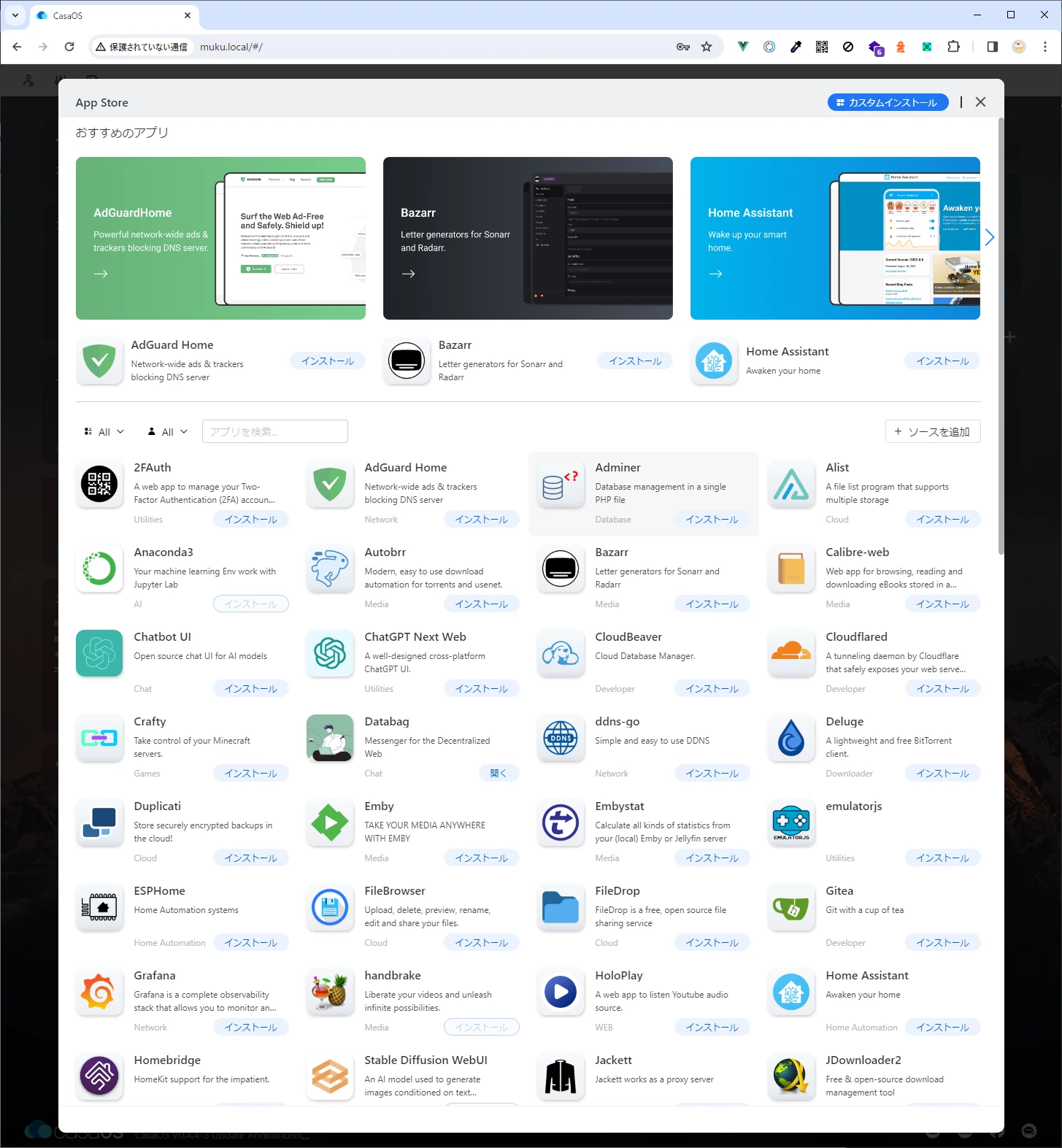Select the Chatbot UI icon
The height and width of the screenshot is (1148, 1062).
pyautogui.click(x=99, y=653)
